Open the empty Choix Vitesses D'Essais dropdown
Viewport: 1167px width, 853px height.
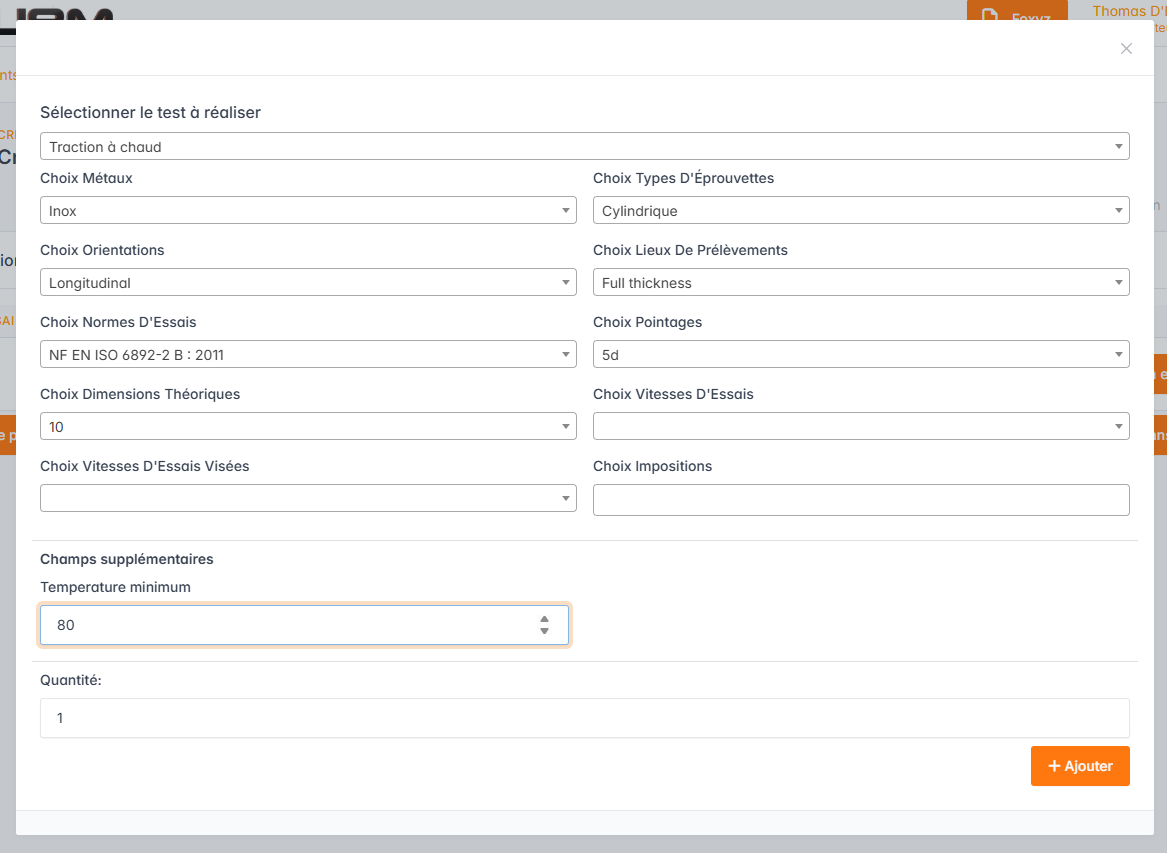click(860, 427)
